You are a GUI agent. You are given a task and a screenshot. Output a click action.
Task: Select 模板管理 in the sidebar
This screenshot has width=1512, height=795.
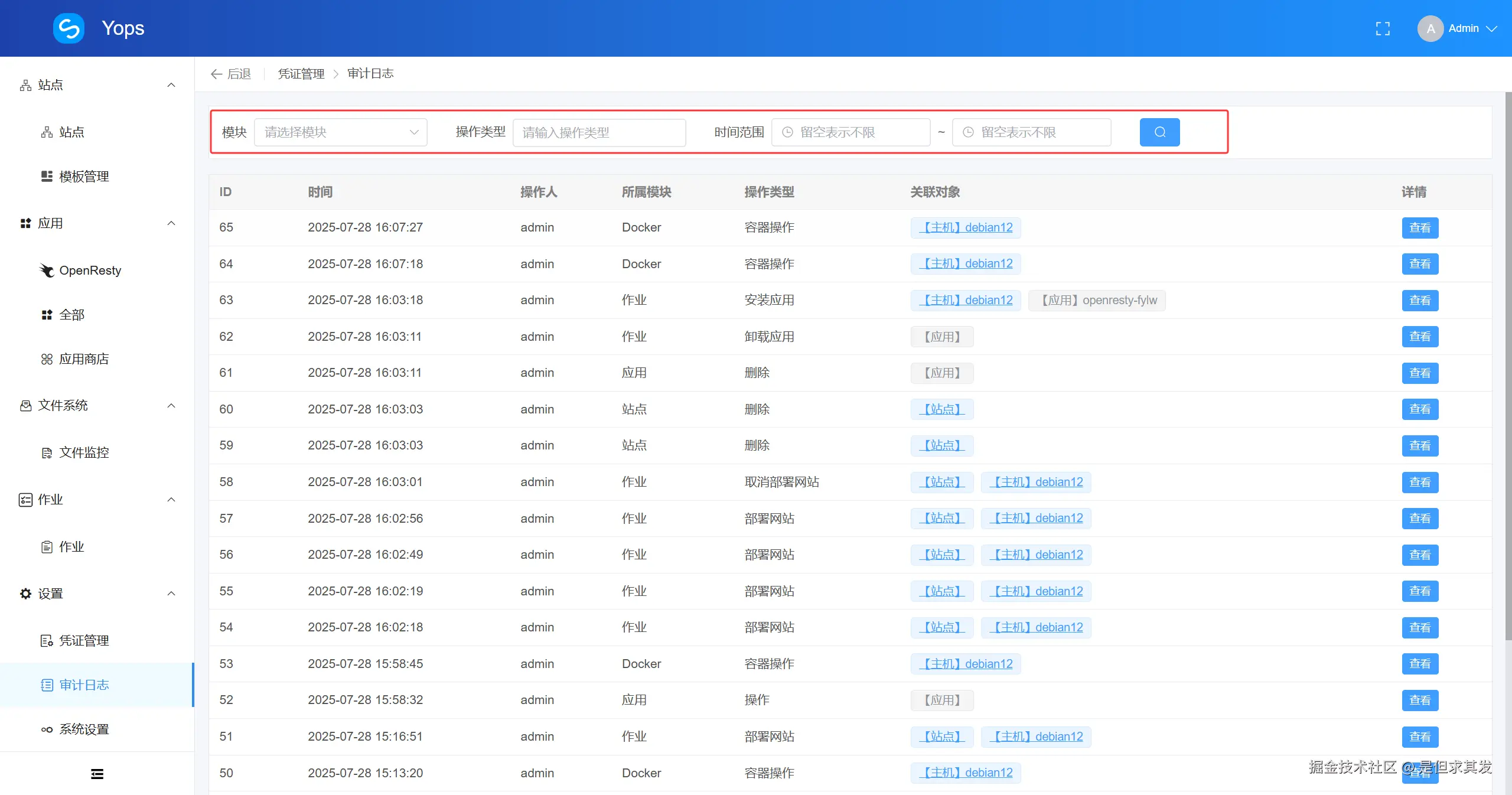point(83,176)
